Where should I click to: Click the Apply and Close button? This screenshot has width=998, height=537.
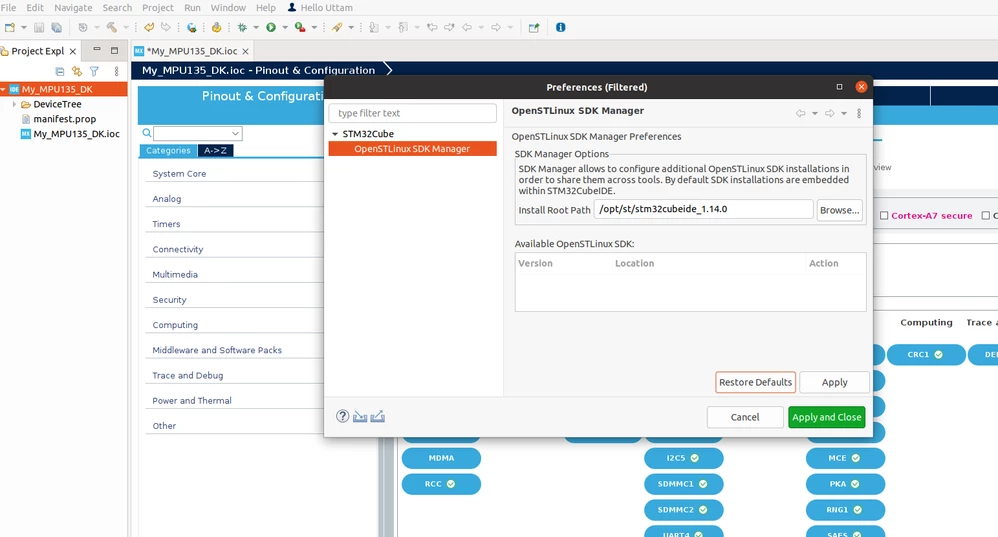click(x=827, y=417)
